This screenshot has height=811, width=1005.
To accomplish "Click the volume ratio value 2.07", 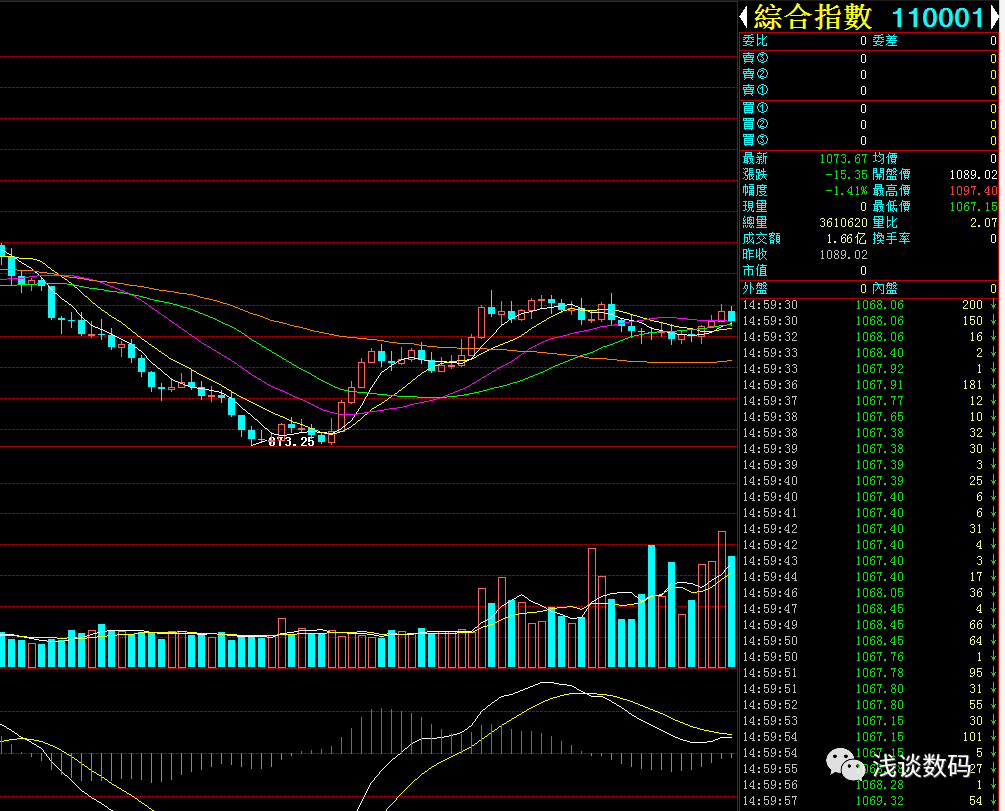I will 984,222.
